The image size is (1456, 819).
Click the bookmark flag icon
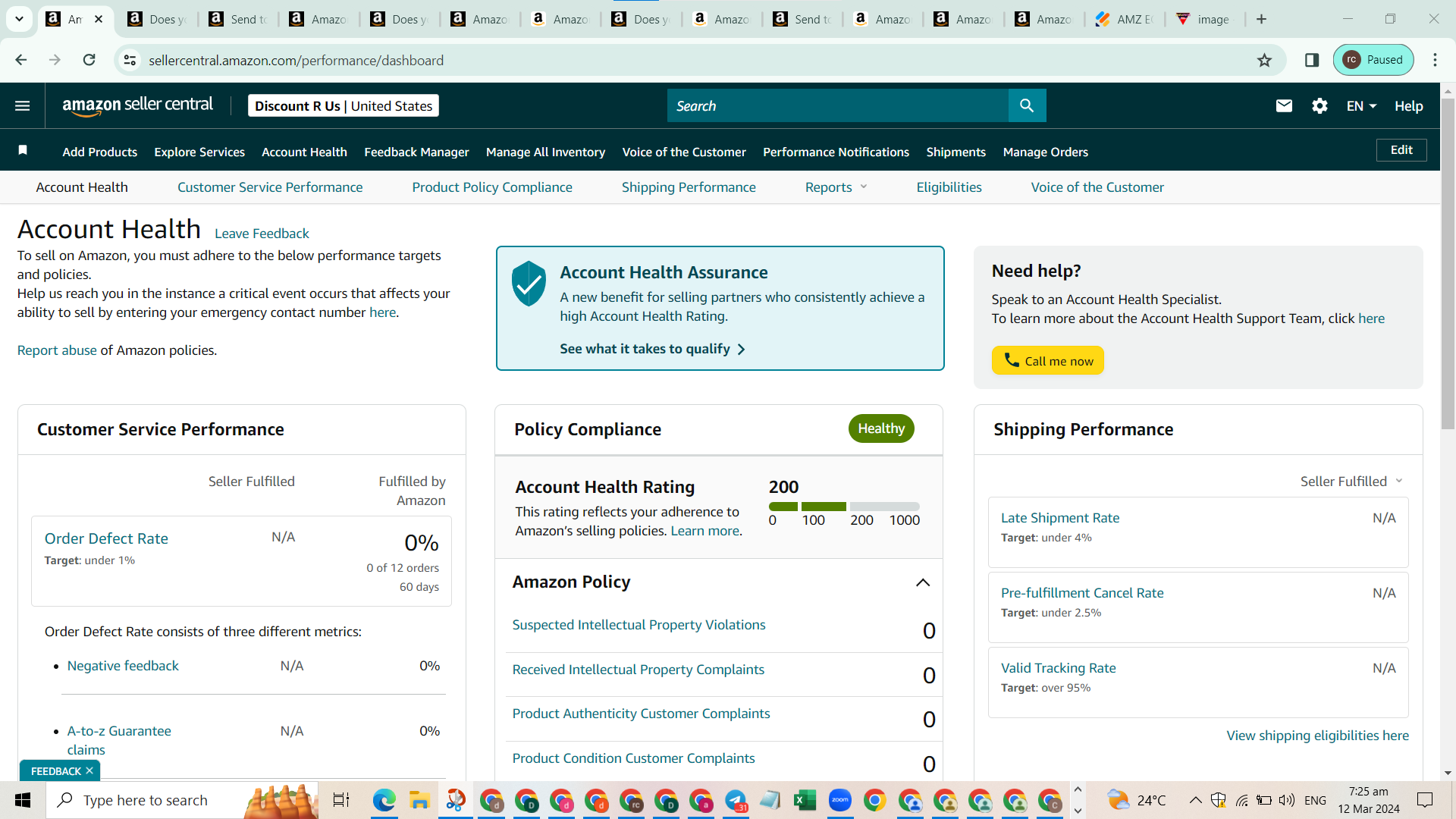(x=23, y=150)
